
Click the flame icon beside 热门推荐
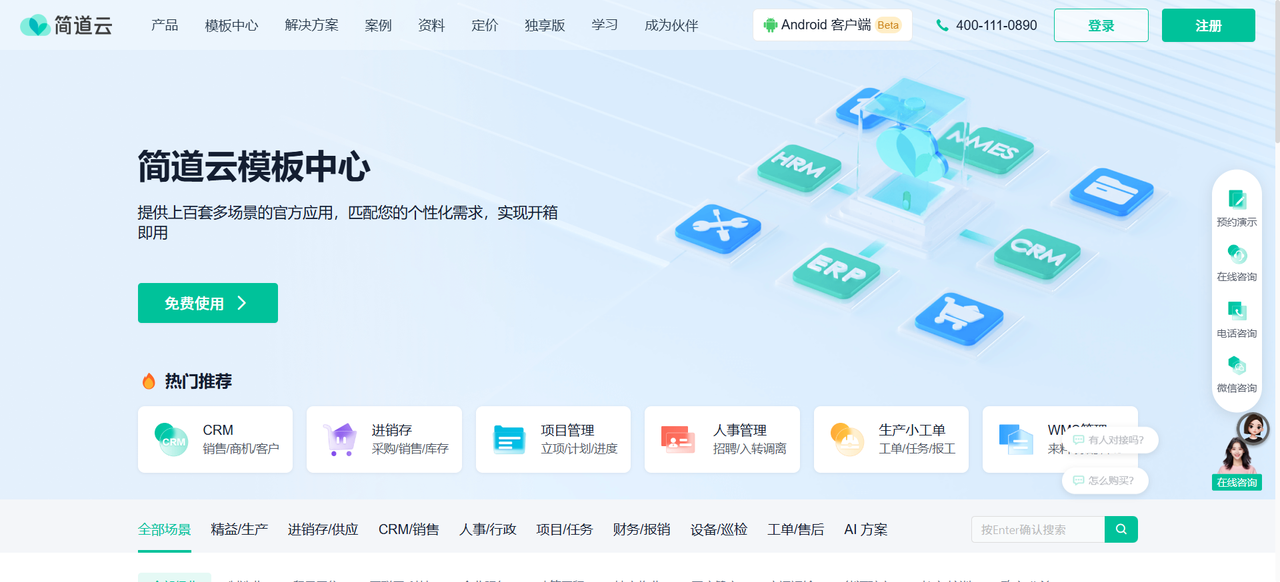[x=149, y=381]
